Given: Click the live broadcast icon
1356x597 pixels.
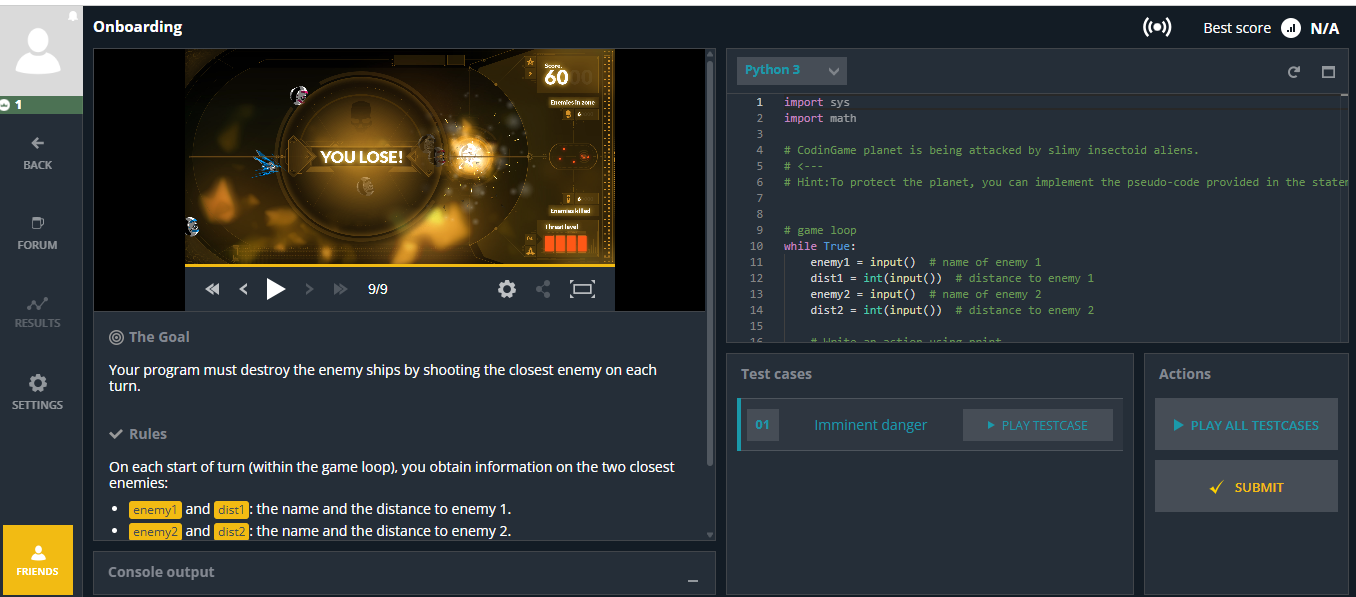Looking at the screenshot, I should point(1157,27).
